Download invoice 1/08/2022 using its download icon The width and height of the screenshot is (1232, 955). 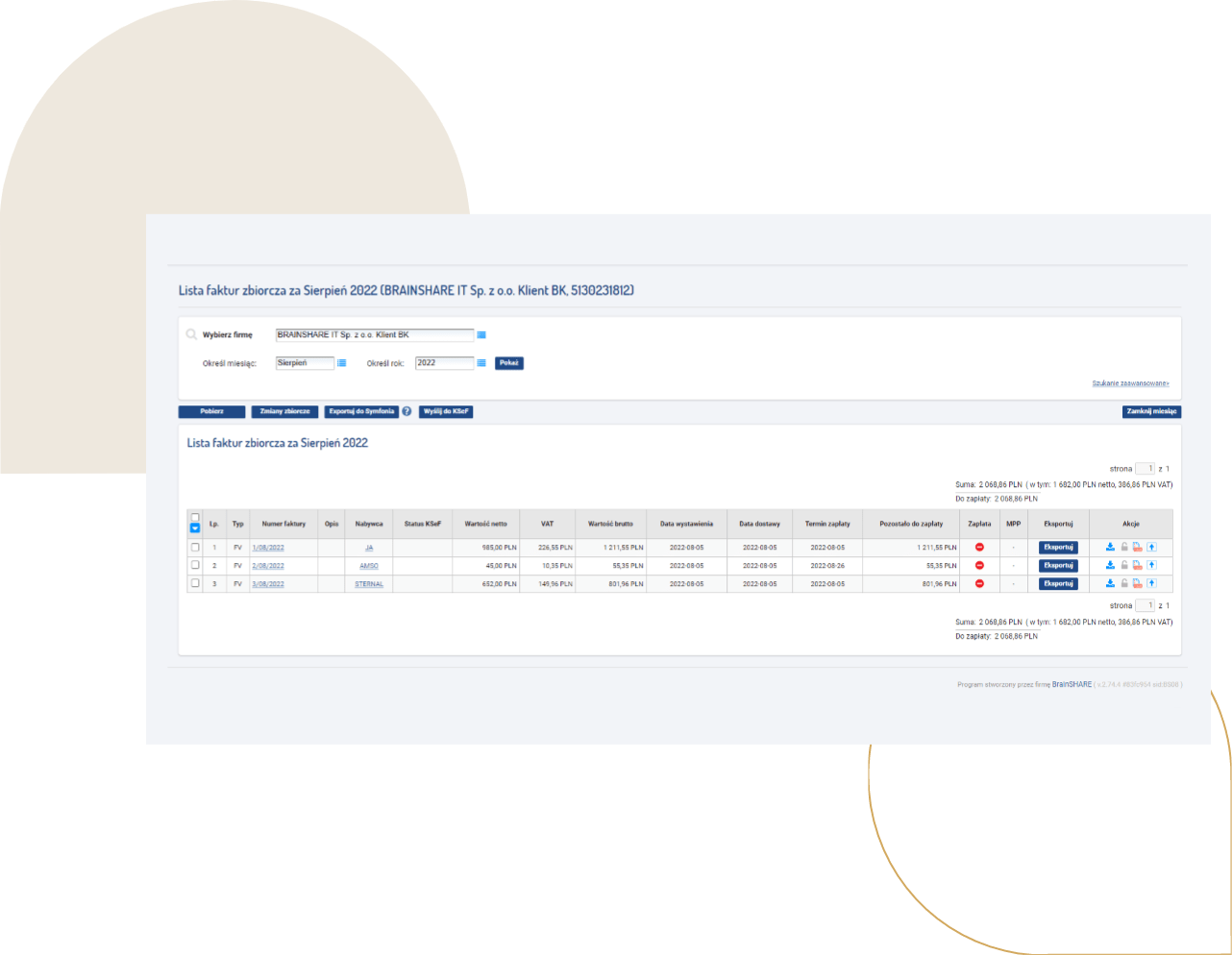[x=1110, y=548]
